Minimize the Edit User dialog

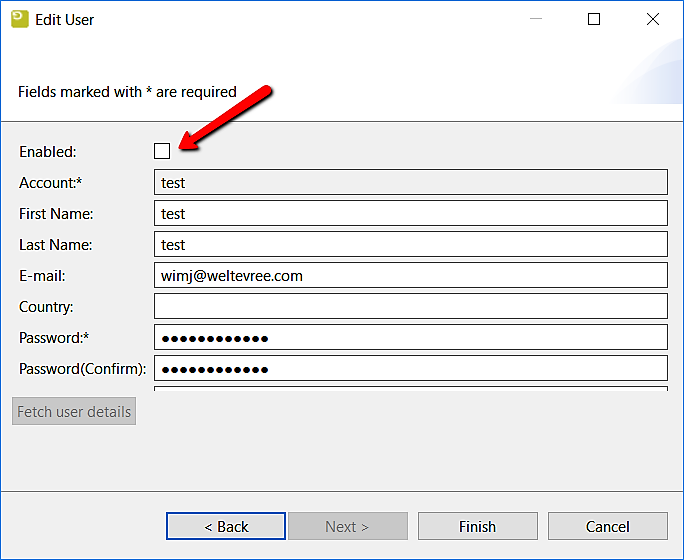coord(535,19)
